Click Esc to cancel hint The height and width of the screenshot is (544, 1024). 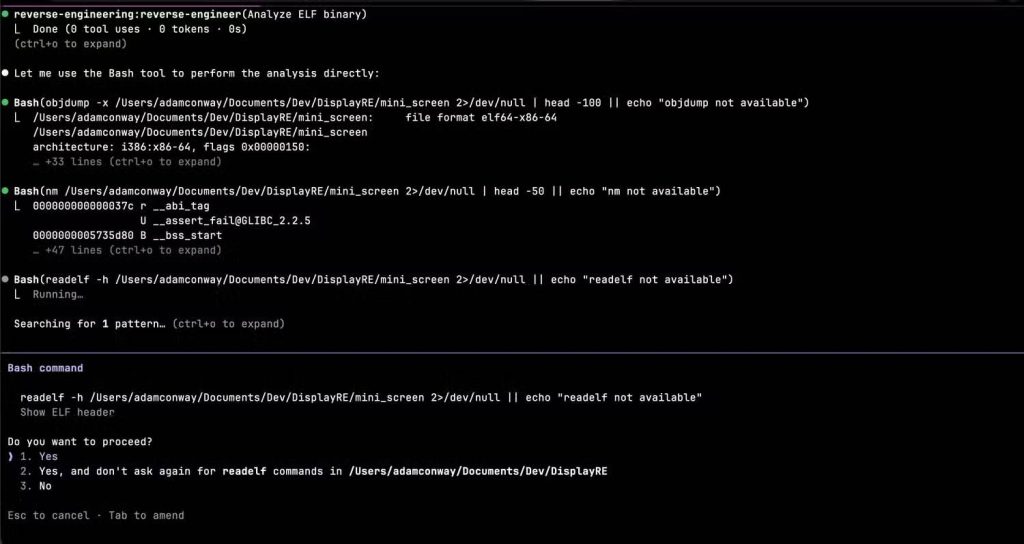click(x=48, y=515)
